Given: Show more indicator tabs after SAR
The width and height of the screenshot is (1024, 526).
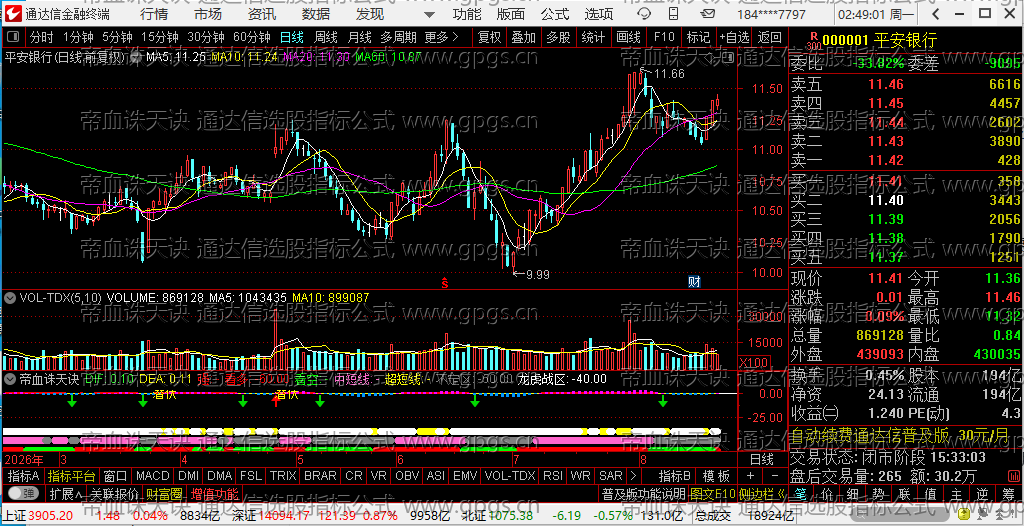Looking at the screenshot, I should (632, 475).
